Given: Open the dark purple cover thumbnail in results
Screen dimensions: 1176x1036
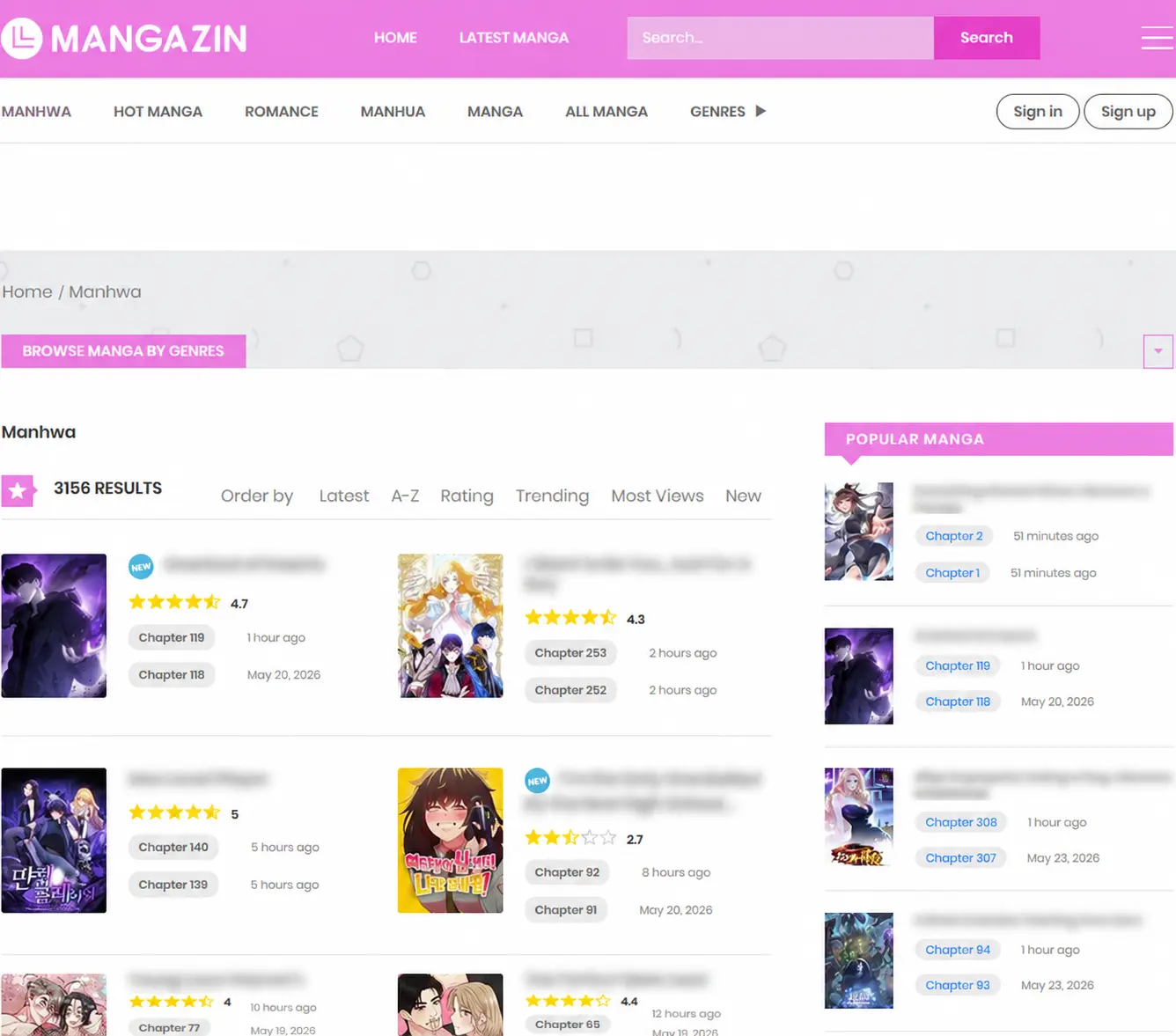Looking at the screenshot, I should [54, 626].
